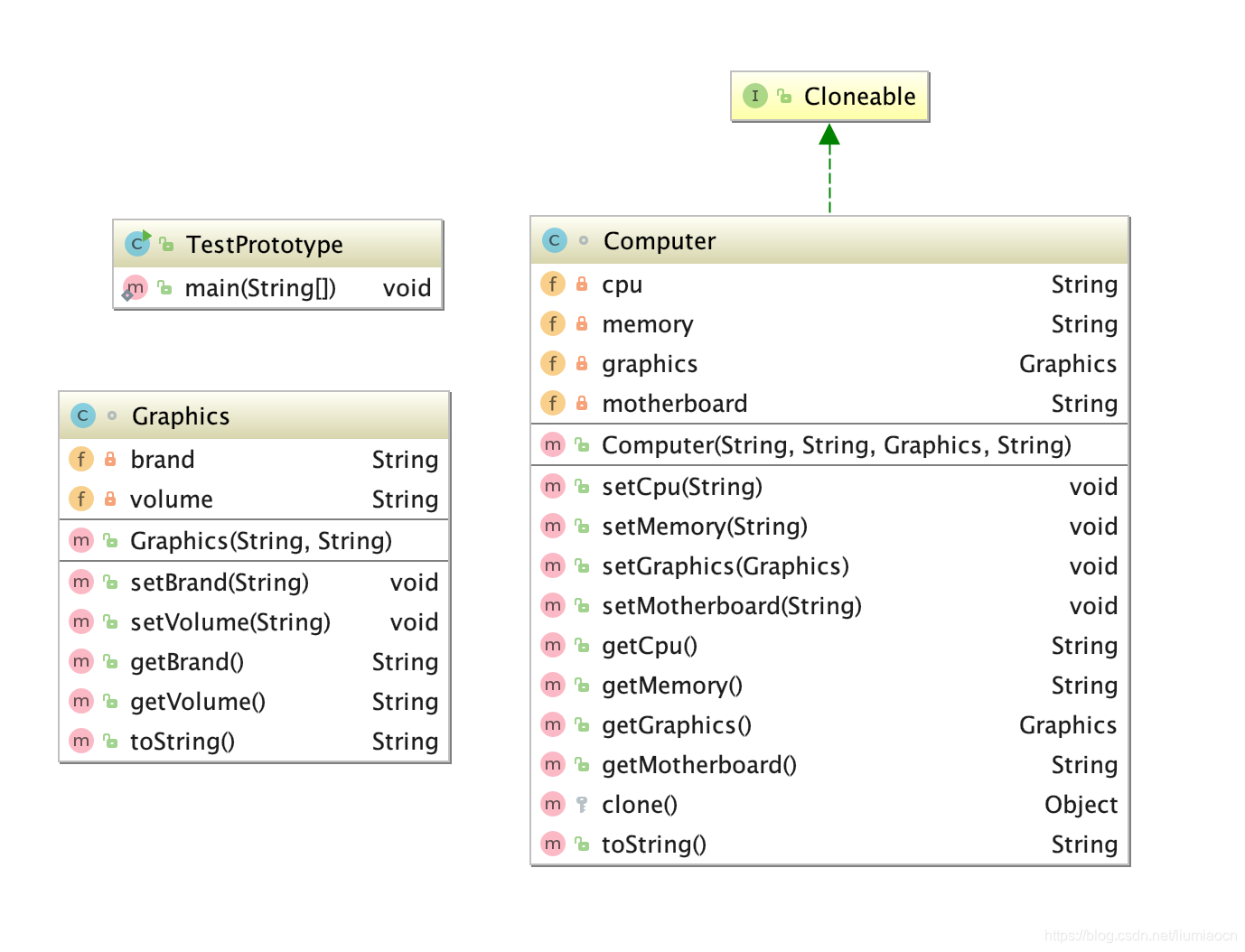The width and height of the screenshot is (1245, 952).
Task: Select the Cloneable interface name label
Action: 859,97
